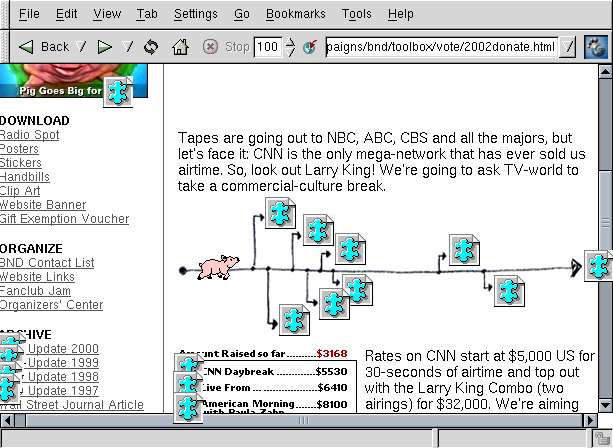Screen dimensions: 613x448
Task: Open the BND Contact List link
Action: tap(47, 263)
